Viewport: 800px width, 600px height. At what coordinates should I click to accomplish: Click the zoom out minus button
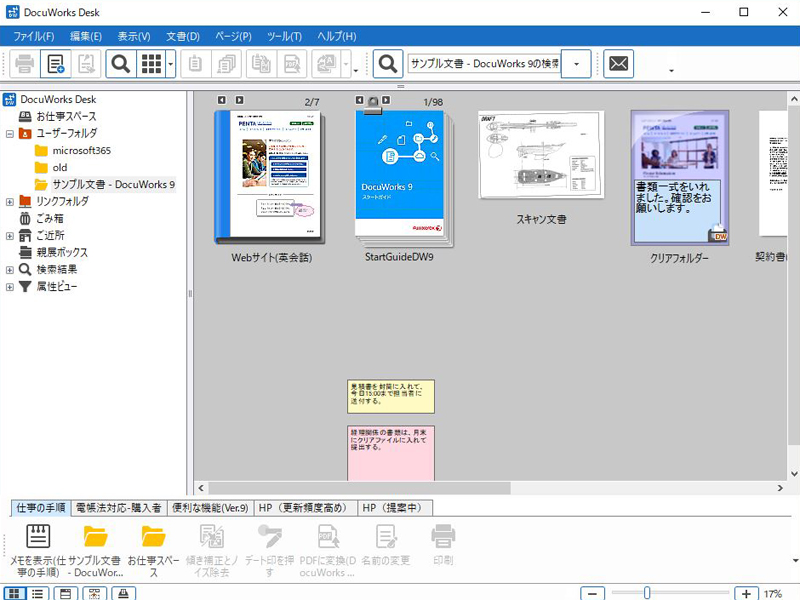tap(592, 593)
